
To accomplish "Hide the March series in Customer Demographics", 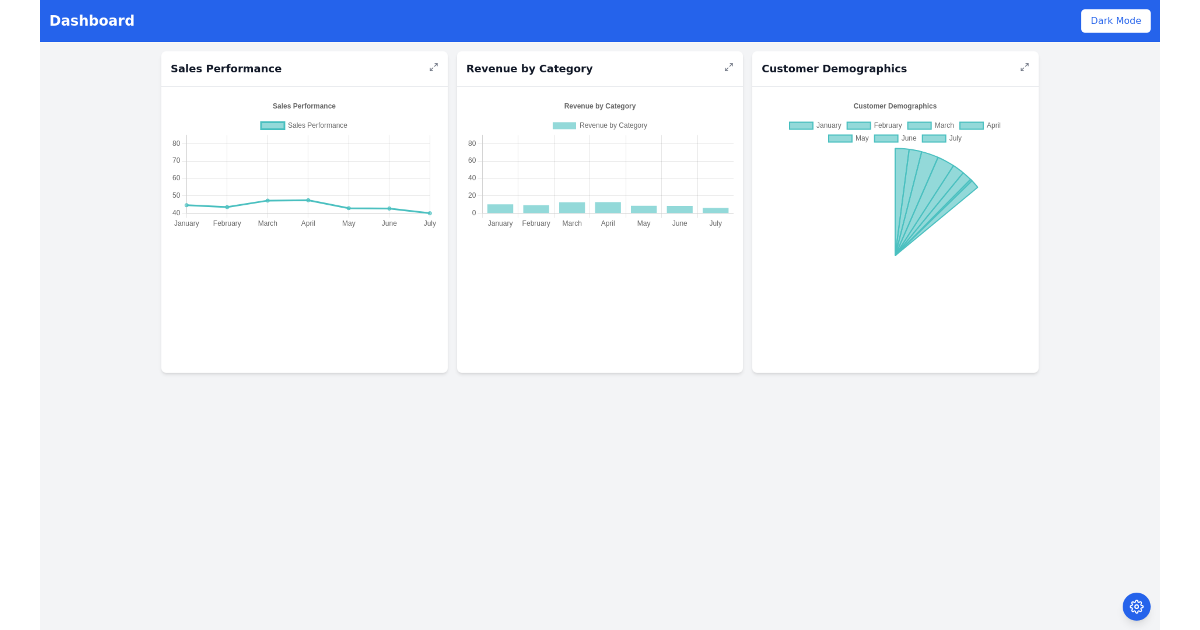I will click(x=929, y=125).
